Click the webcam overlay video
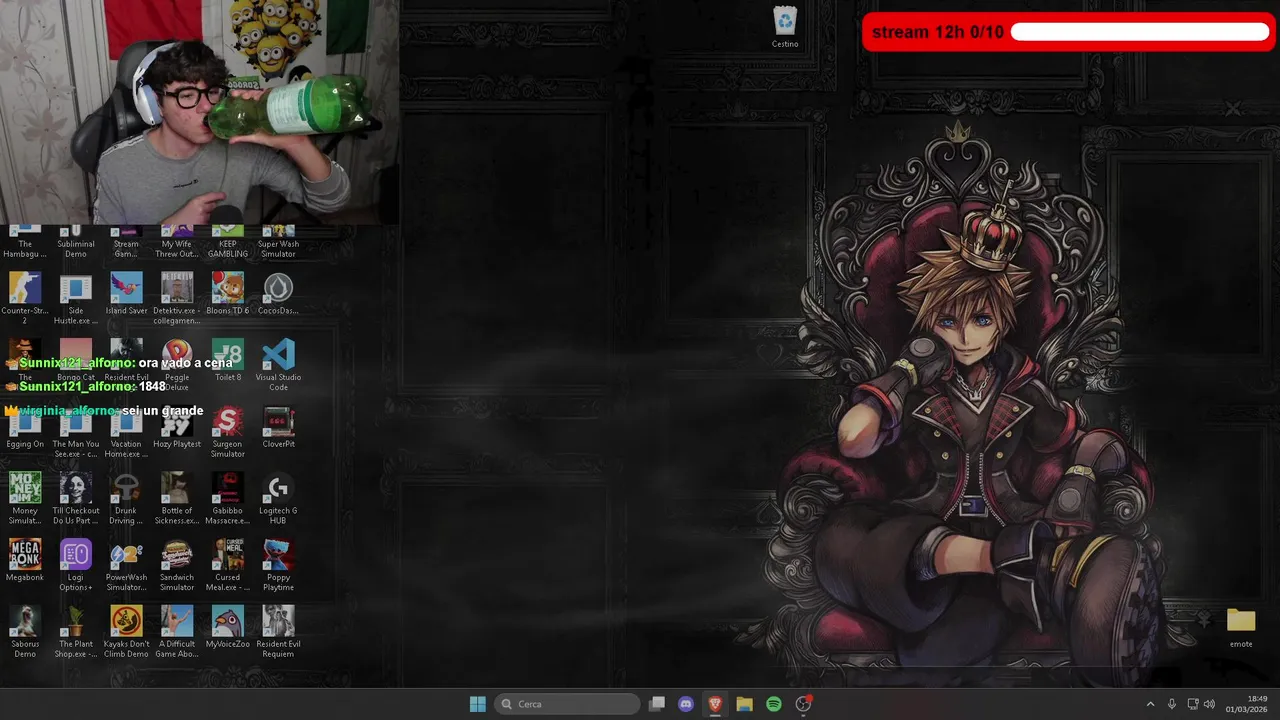 (x=200, y=112)
